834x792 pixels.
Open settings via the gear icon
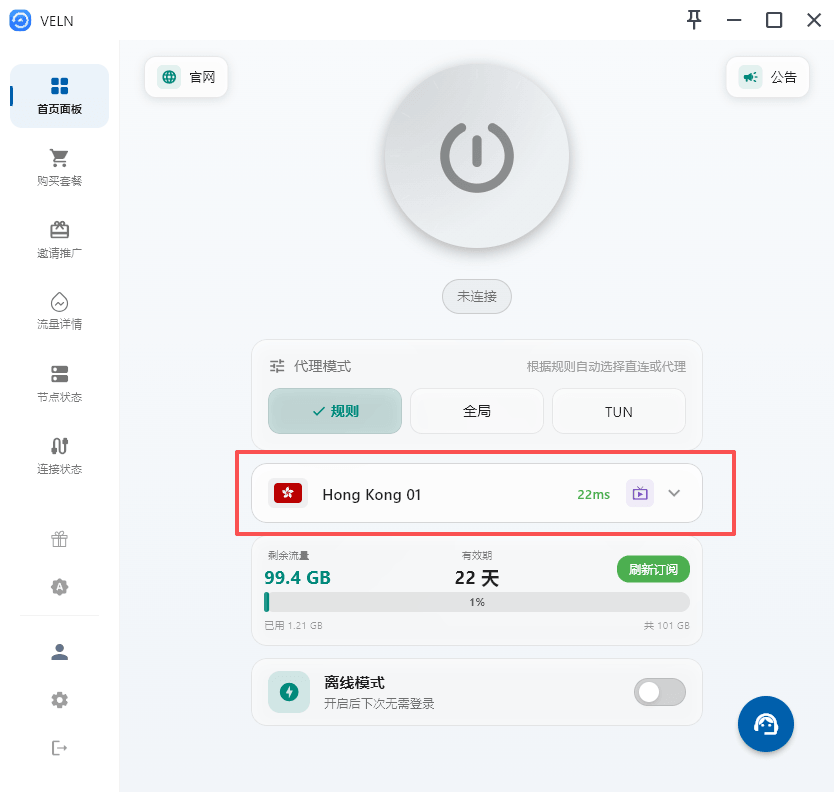click(59, 700)
